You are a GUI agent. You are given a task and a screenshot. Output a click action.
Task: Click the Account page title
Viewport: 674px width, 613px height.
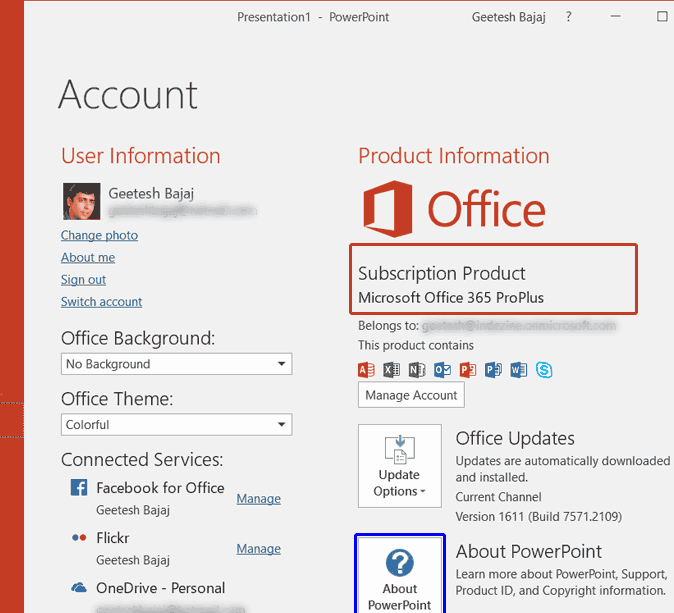[x=128, y=95]
